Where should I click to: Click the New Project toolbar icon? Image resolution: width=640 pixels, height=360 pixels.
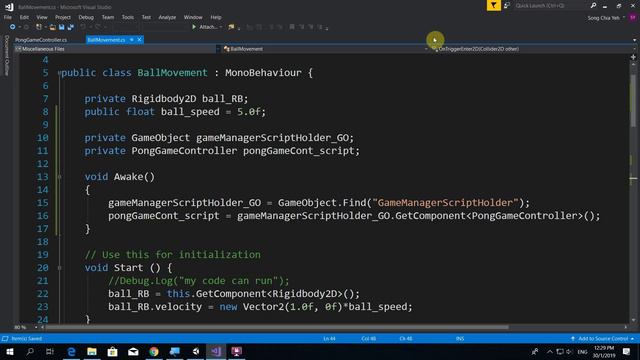(x=39, y=27)
